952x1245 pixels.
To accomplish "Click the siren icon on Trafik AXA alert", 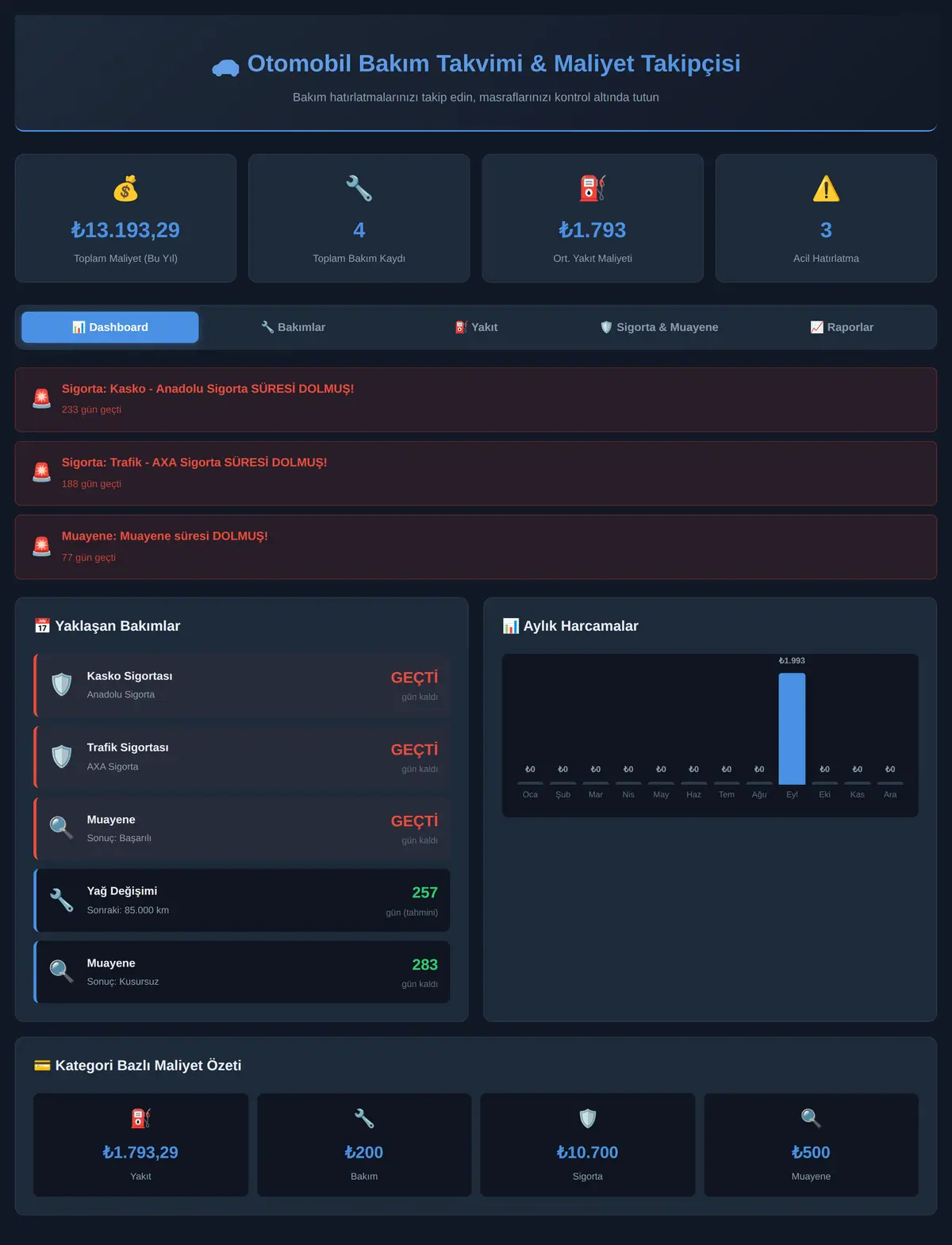I will [42, 472].
